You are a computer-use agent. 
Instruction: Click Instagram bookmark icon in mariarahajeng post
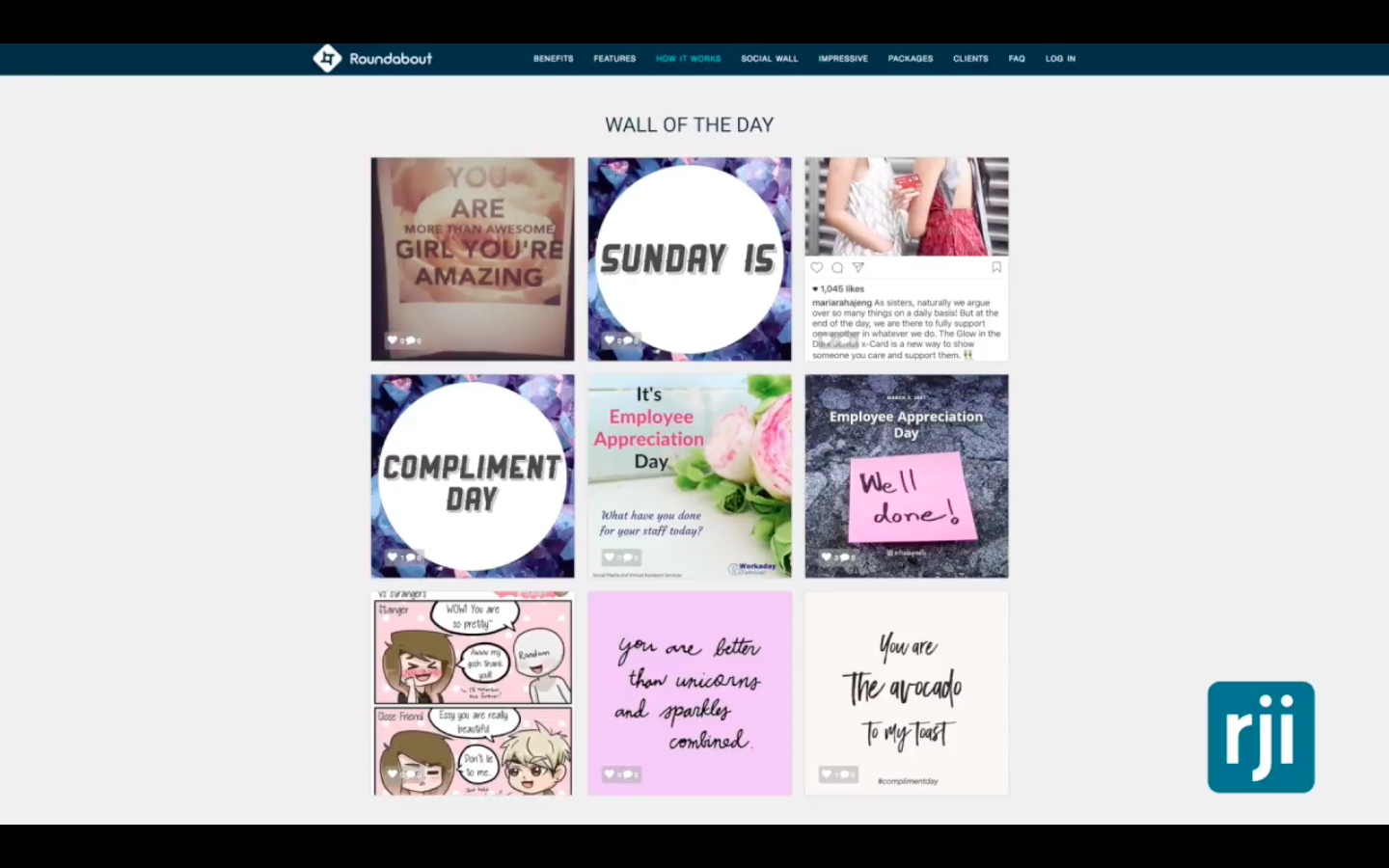coord(996,268)
